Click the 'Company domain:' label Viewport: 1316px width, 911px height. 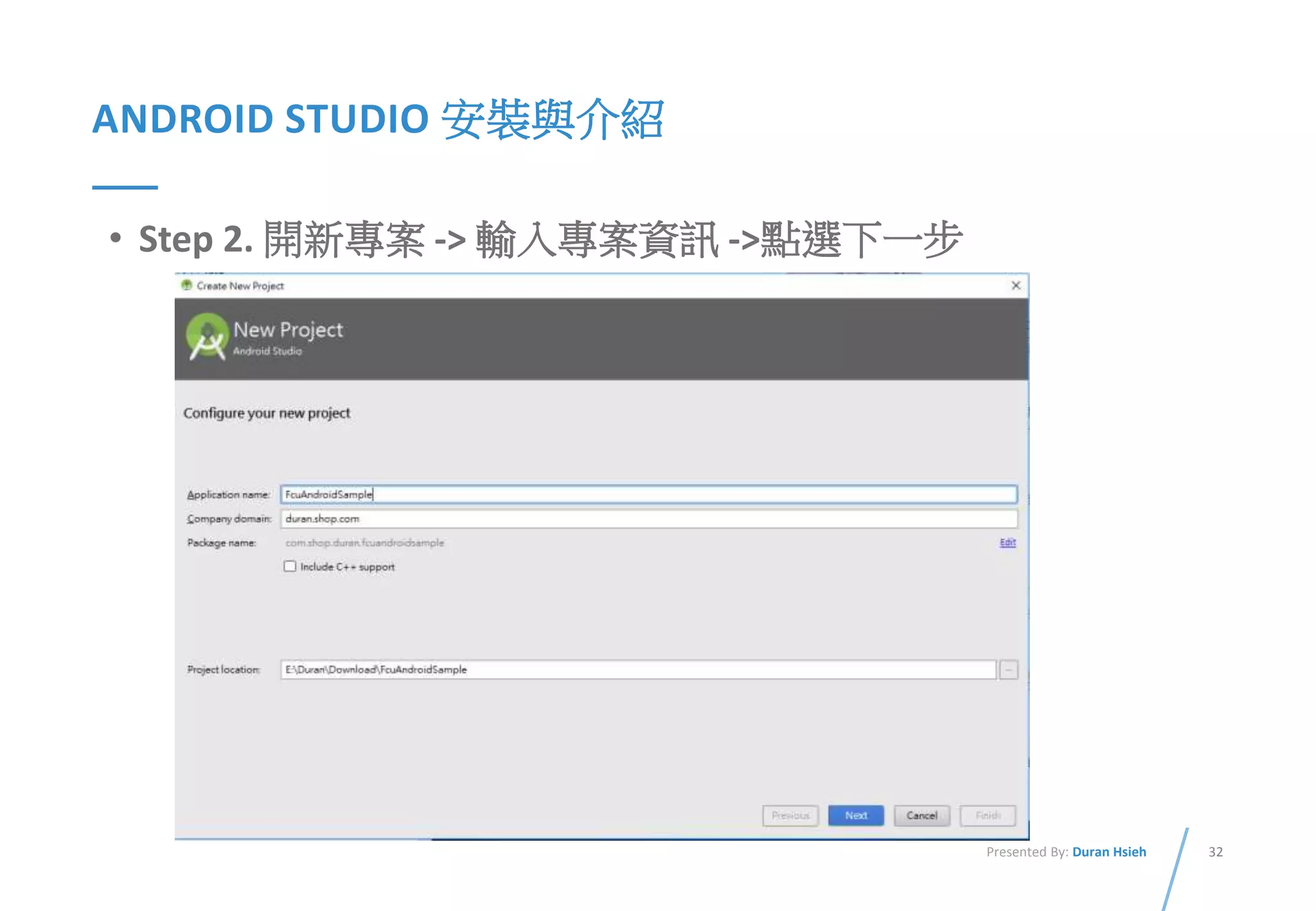(x=229, y=519)
